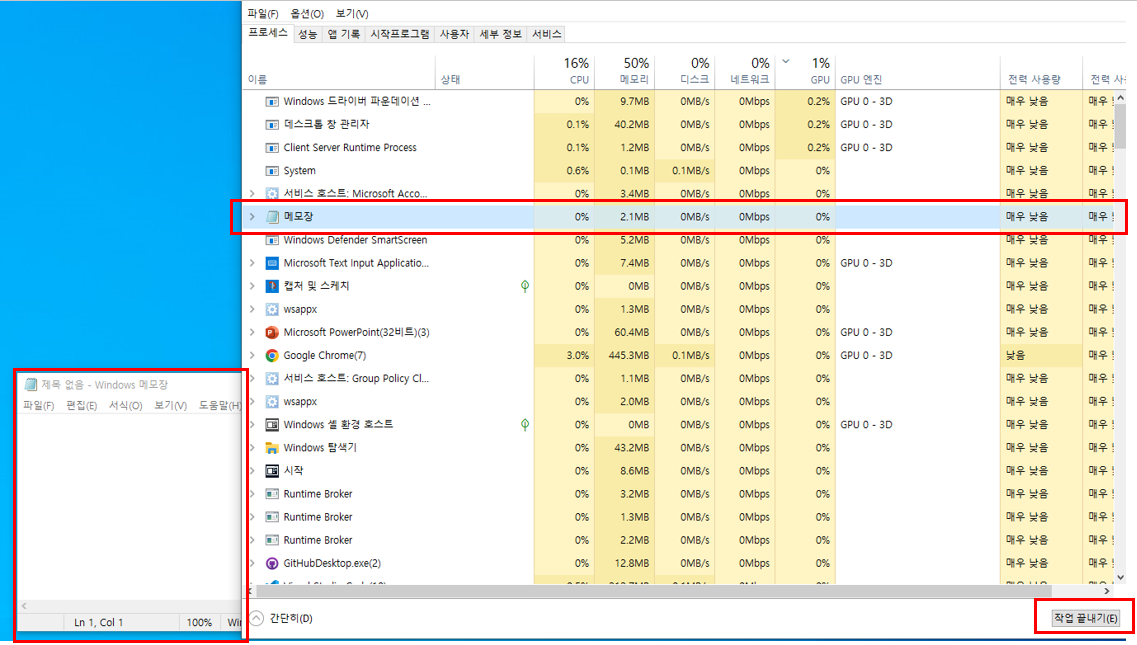This screenshot has height=645, width=1137.
Task: Click the GitHubDesktop.exe octocat icon
Action: pyautogui.click(x=272, y=564)
